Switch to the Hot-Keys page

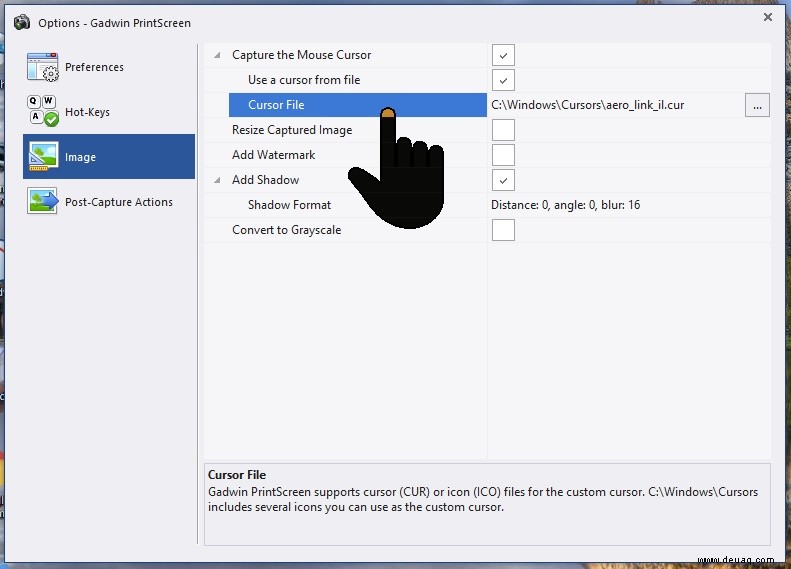[87, 112]
